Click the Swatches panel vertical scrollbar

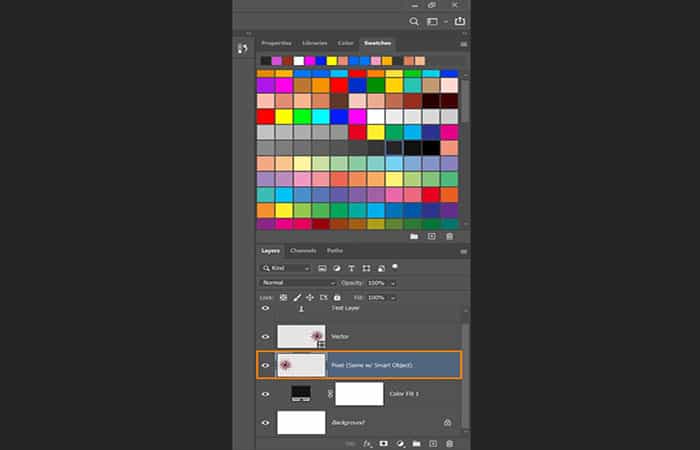point(465,101)
